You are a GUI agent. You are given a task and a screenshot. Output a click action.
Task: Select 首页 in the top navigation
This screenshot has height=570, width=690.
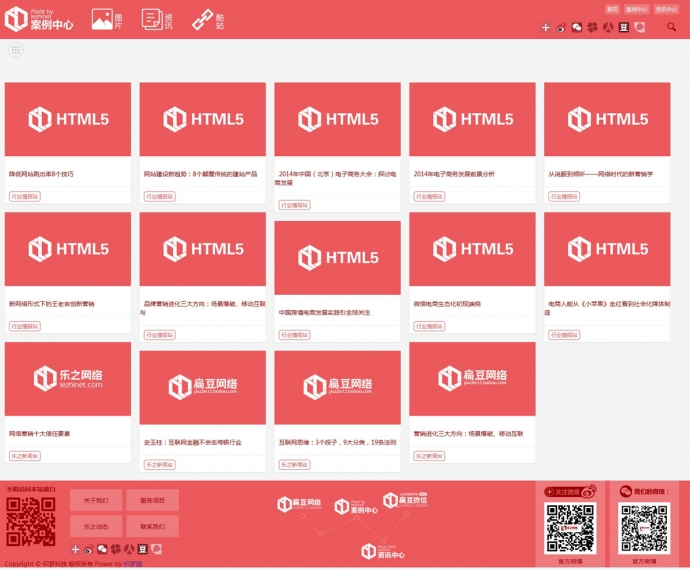(x=612, y=9)
